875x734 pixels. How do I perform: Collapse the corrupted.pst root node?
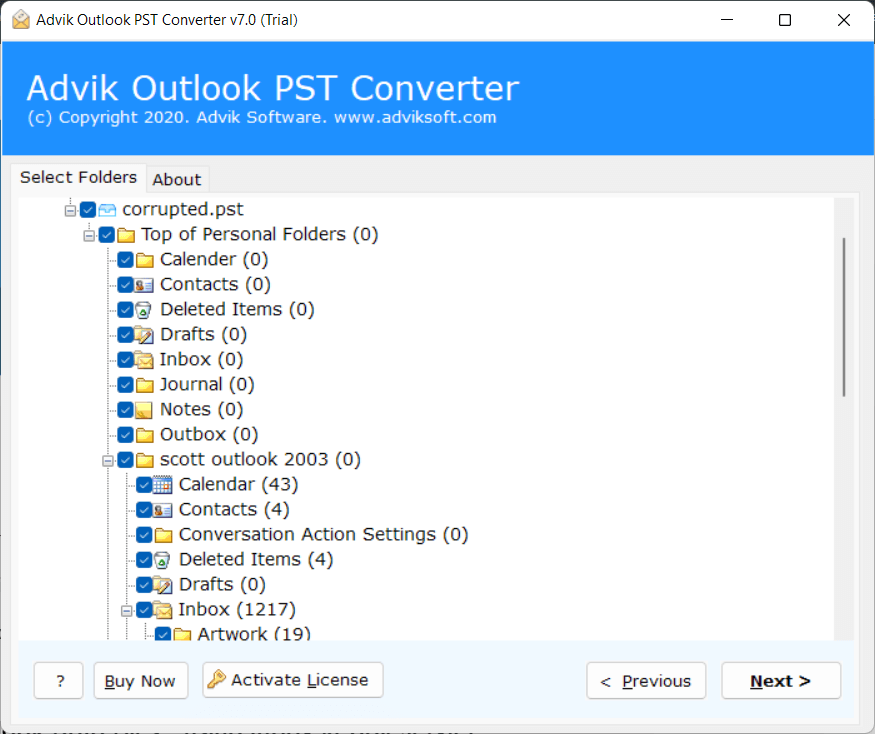click(x=70, y=210)
